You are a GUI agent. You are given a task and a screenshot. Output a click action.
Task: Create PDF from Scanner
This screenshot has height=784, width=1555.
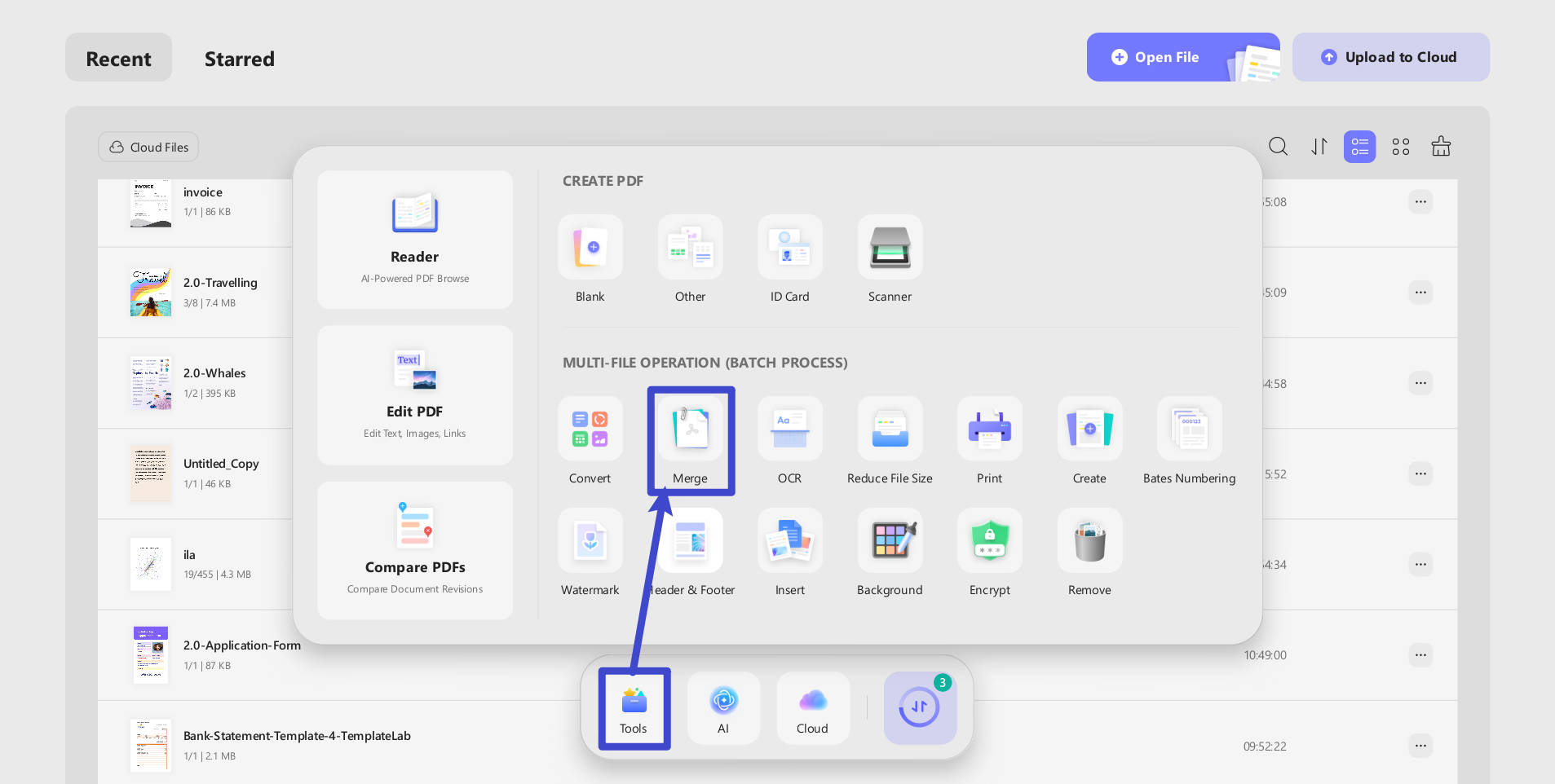[890, 248]
